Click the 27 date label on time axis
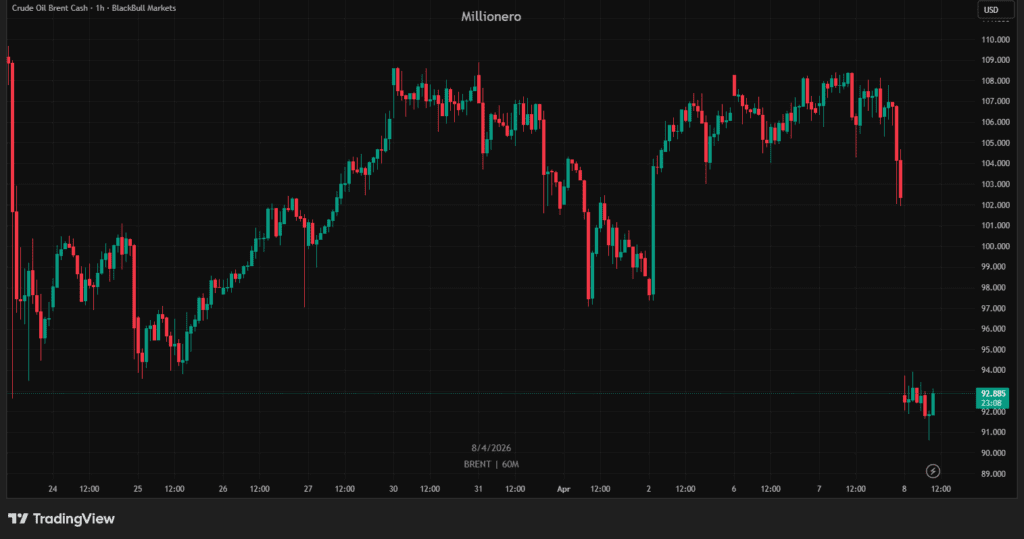The width and height of the screenshot is (1024, 539). pos(308,490)
